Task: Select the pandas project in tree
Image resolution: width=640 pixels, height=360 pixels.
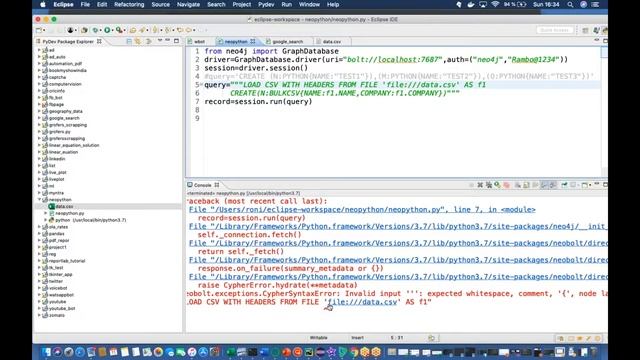Action: (56, 234)
